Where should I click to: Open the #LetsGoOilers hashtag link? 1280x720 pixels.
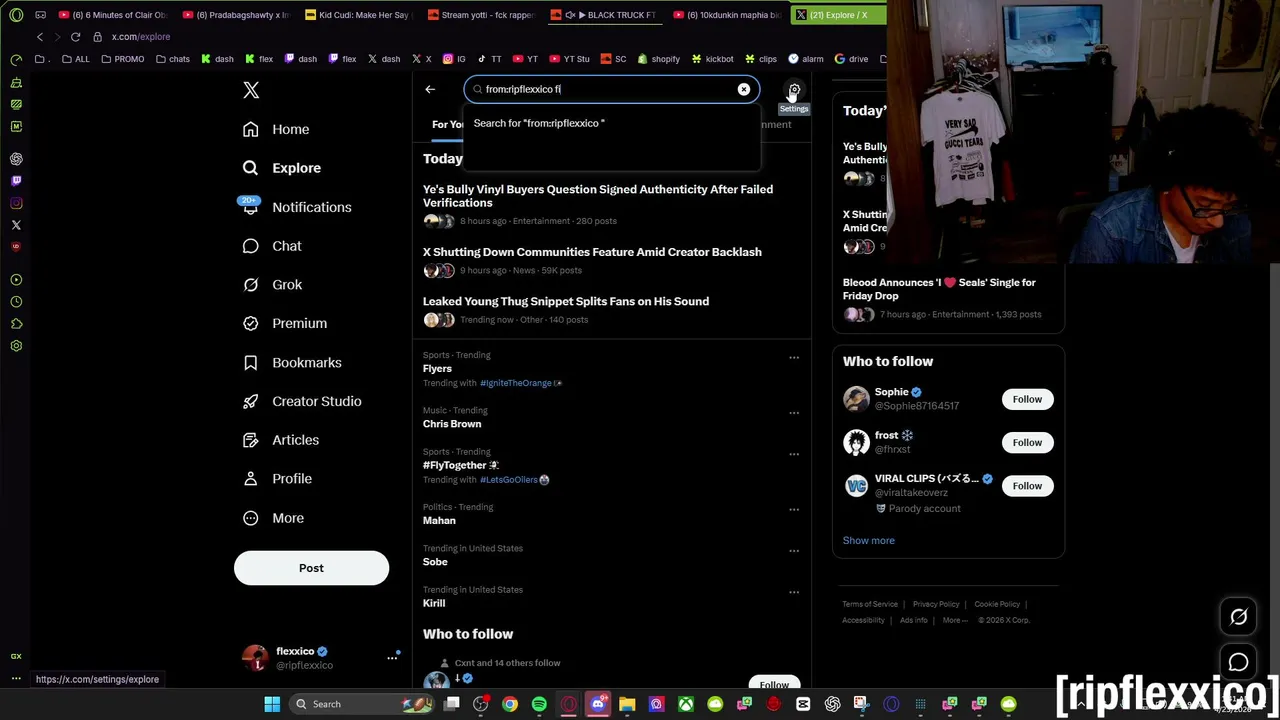(x=509, y=479)
